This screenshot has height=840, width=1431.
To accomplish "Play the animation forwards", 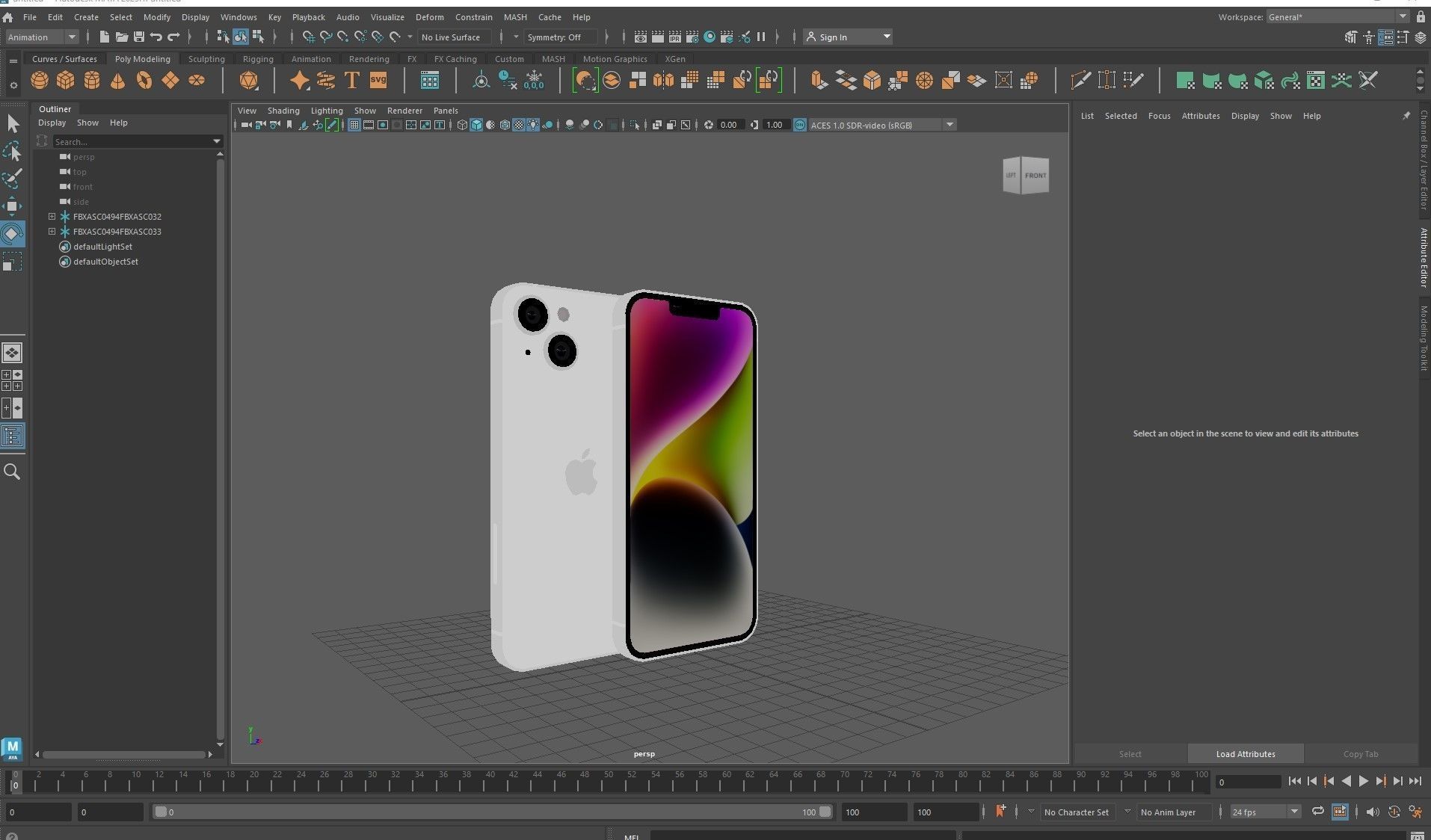I will coord(1363,781).
